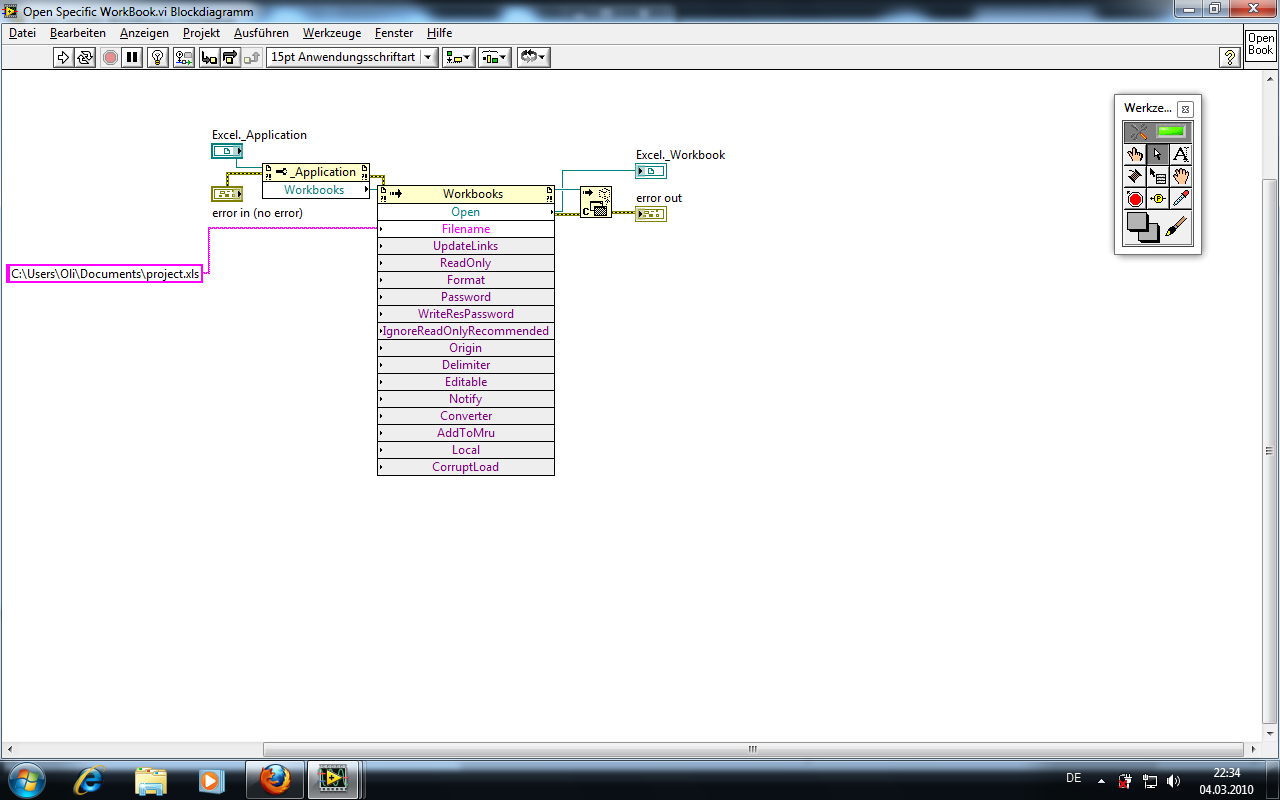The image size is (1280, 800).
Task: Click the Filename parameter input
Action: (466, 229)
